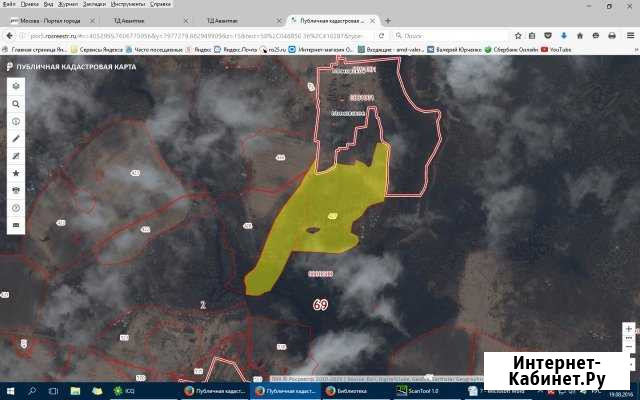Open the Windows Start button
This screenshot has width=640, height=400.
(x=11, y=391)
